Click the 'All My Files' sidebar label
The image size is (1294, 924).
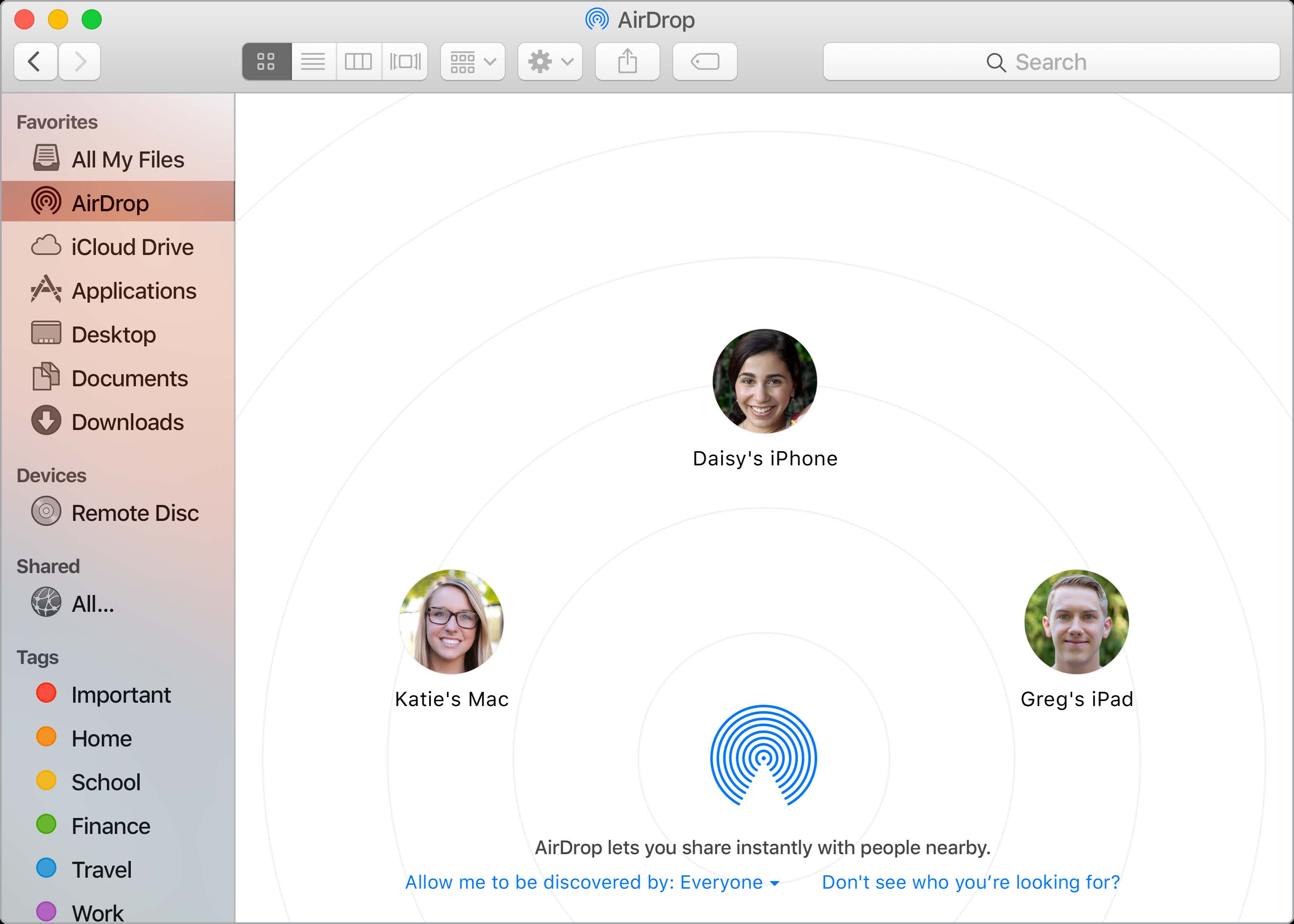point(128,159)
